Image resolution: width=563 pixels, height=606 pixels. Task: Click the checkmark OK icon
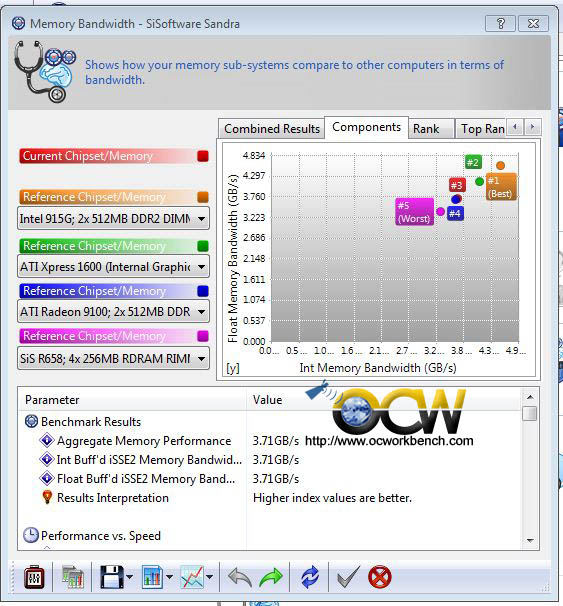348,577
